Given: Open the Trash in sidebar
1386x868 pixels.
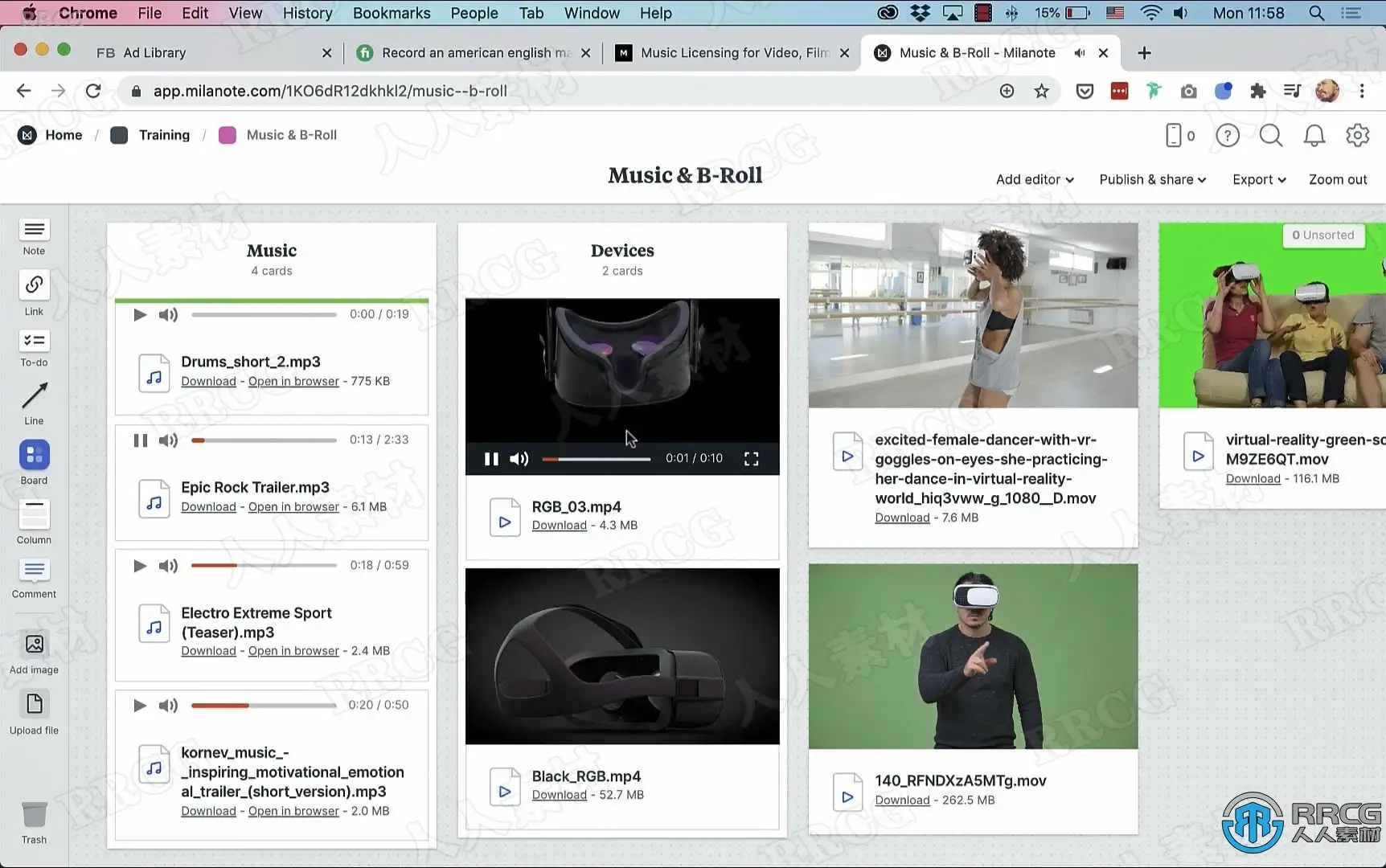Looking at the screenshot, I should coord(34,823).
